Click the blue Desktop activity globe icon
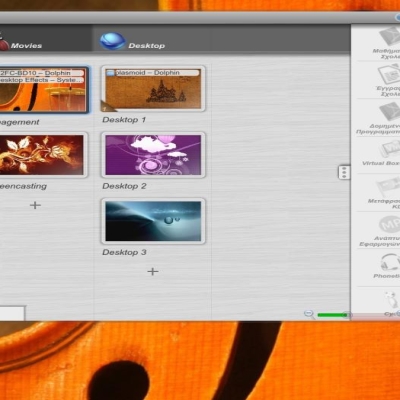This screenshot has width=400, height=400. pyautogui.click(x=112, y=41)
